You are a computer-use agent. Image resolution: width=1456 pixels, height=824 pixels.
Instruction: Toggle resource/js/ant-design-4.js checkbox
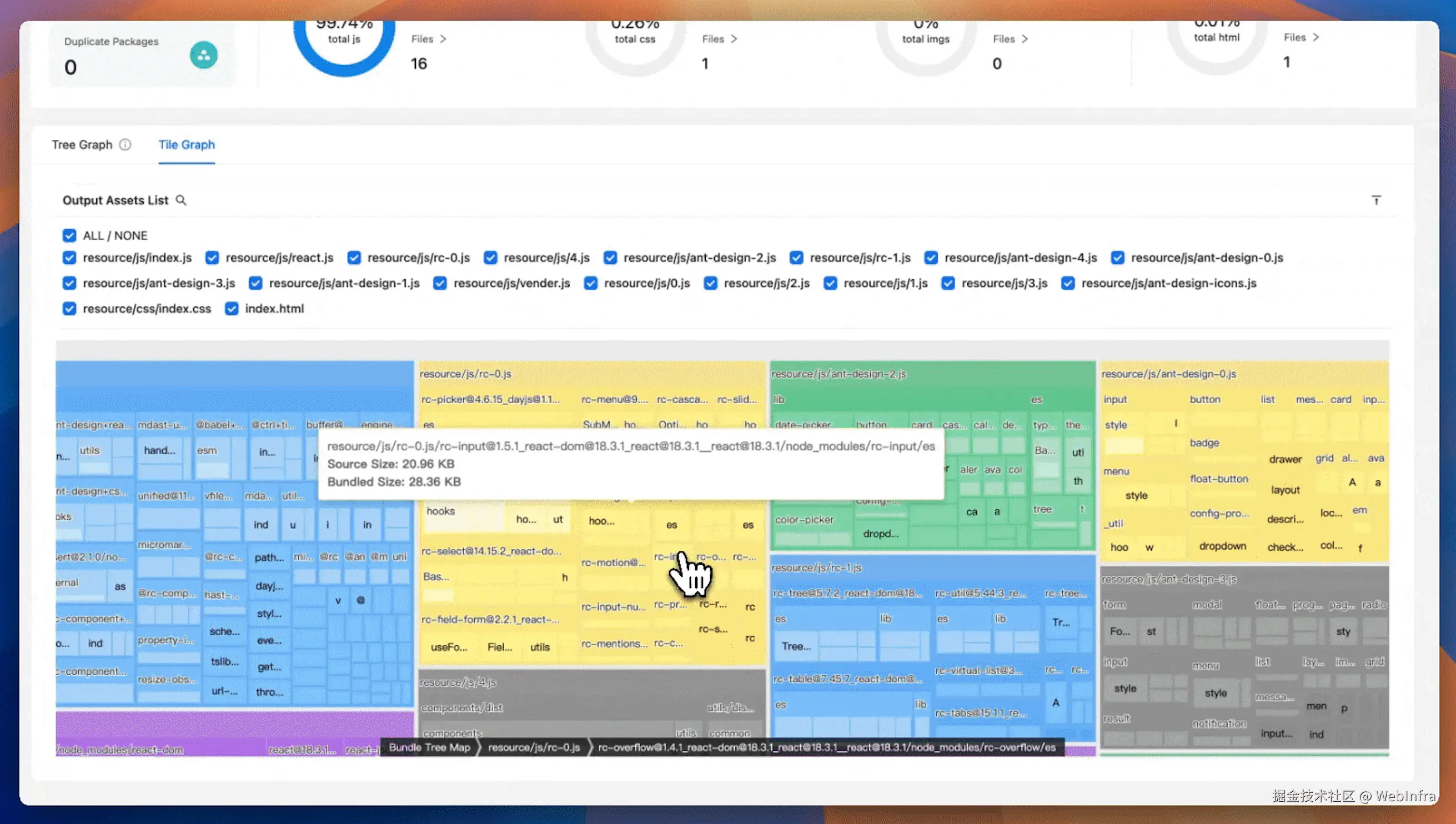click(x=931, y=258)
